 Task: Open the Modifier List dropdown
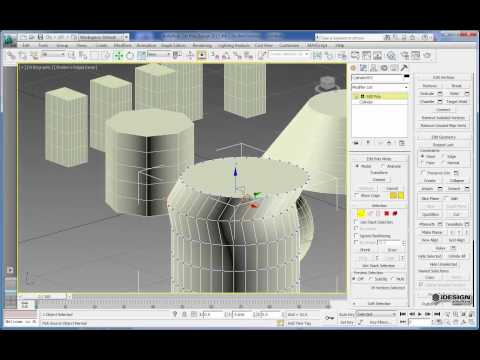click(380, 87)
